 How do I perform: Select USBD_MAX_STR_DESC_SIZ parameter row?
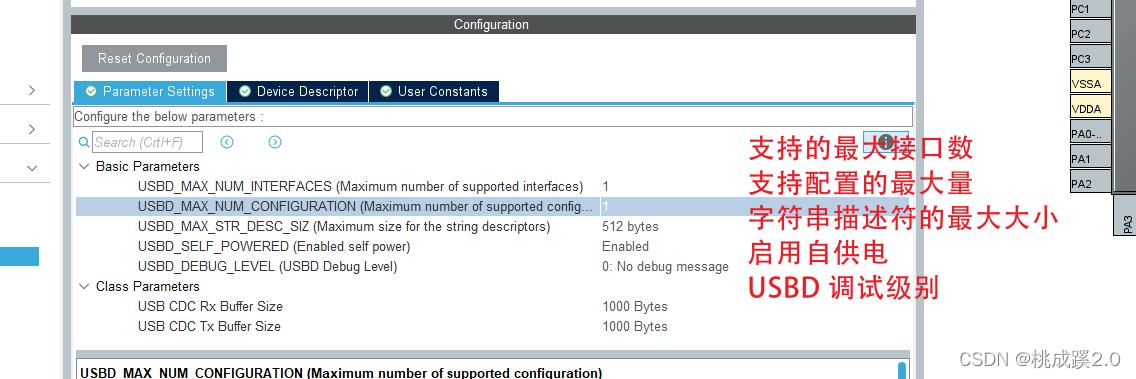point(493,227)
